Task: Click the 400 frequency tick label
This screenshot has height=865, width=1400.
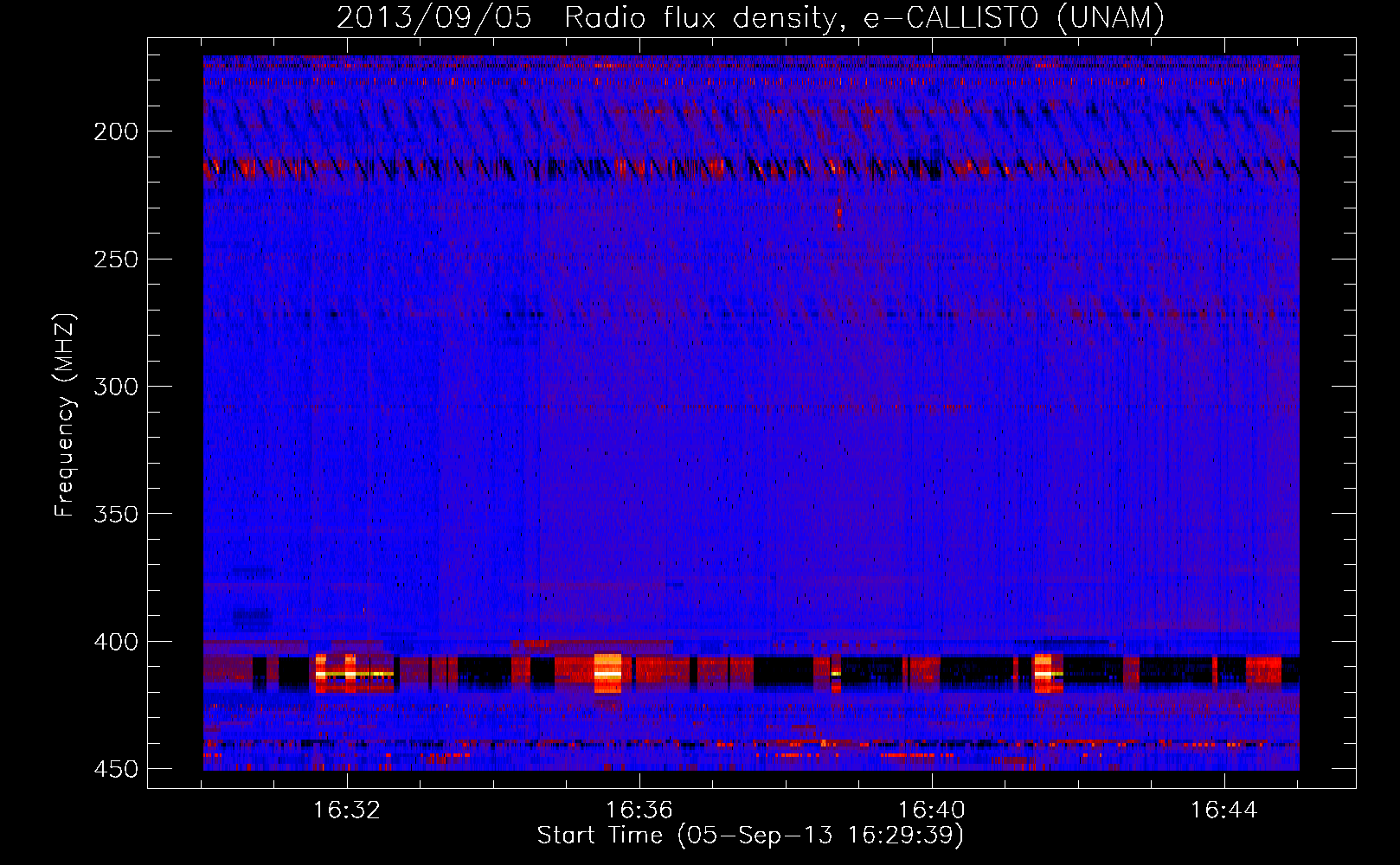Action: pos(116,642)
